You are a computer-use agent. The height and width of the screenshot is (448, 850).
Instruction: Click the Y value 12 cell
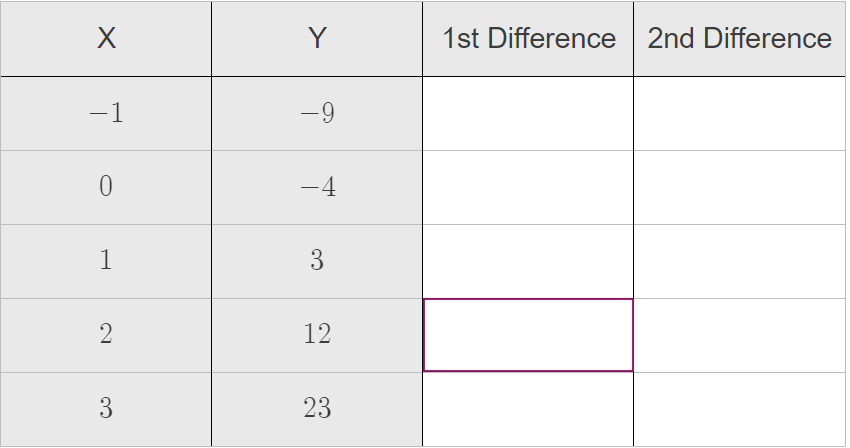(x=317, y=335)
